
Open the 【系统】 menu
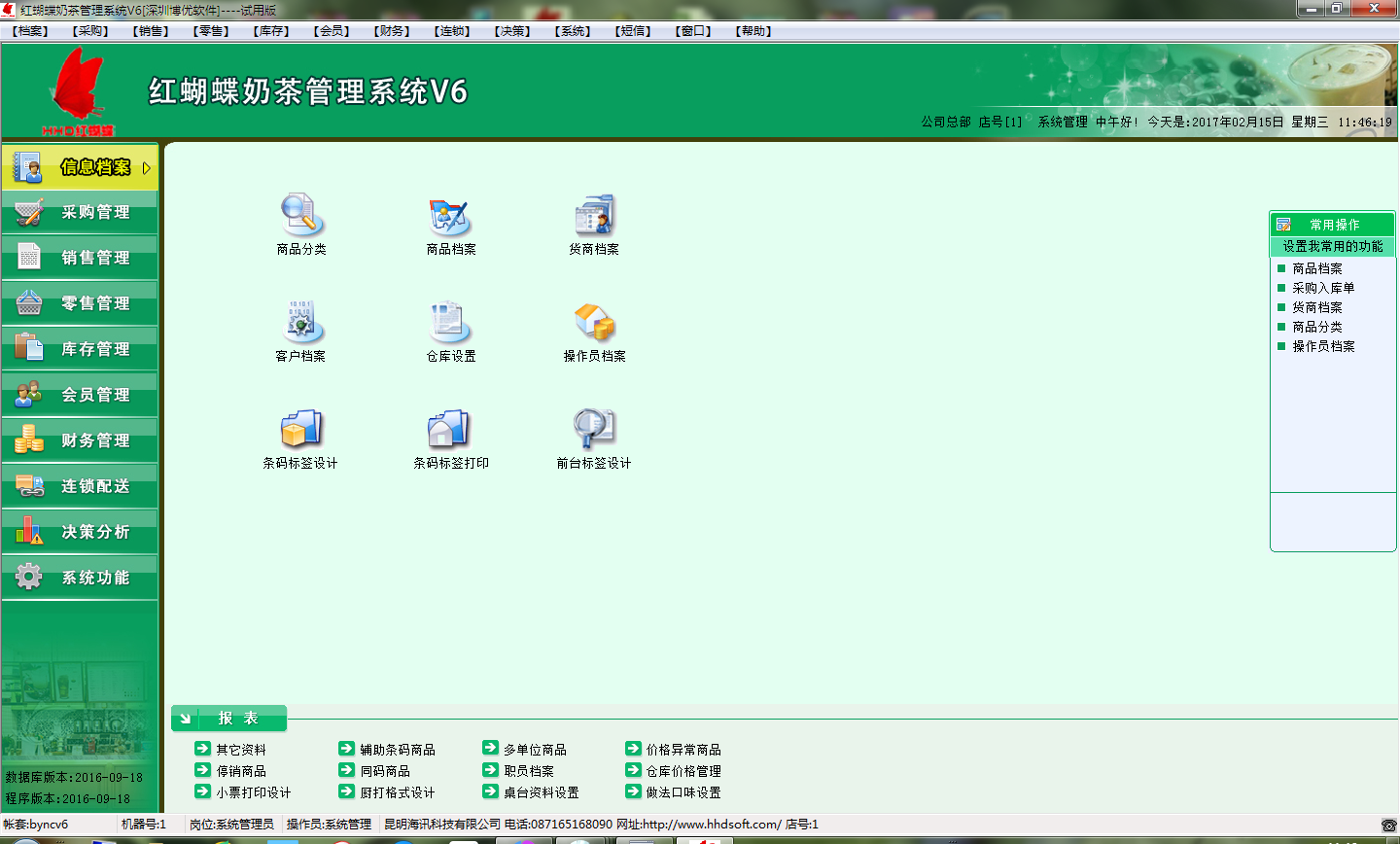pyautogui.click(x=574, y=31)
